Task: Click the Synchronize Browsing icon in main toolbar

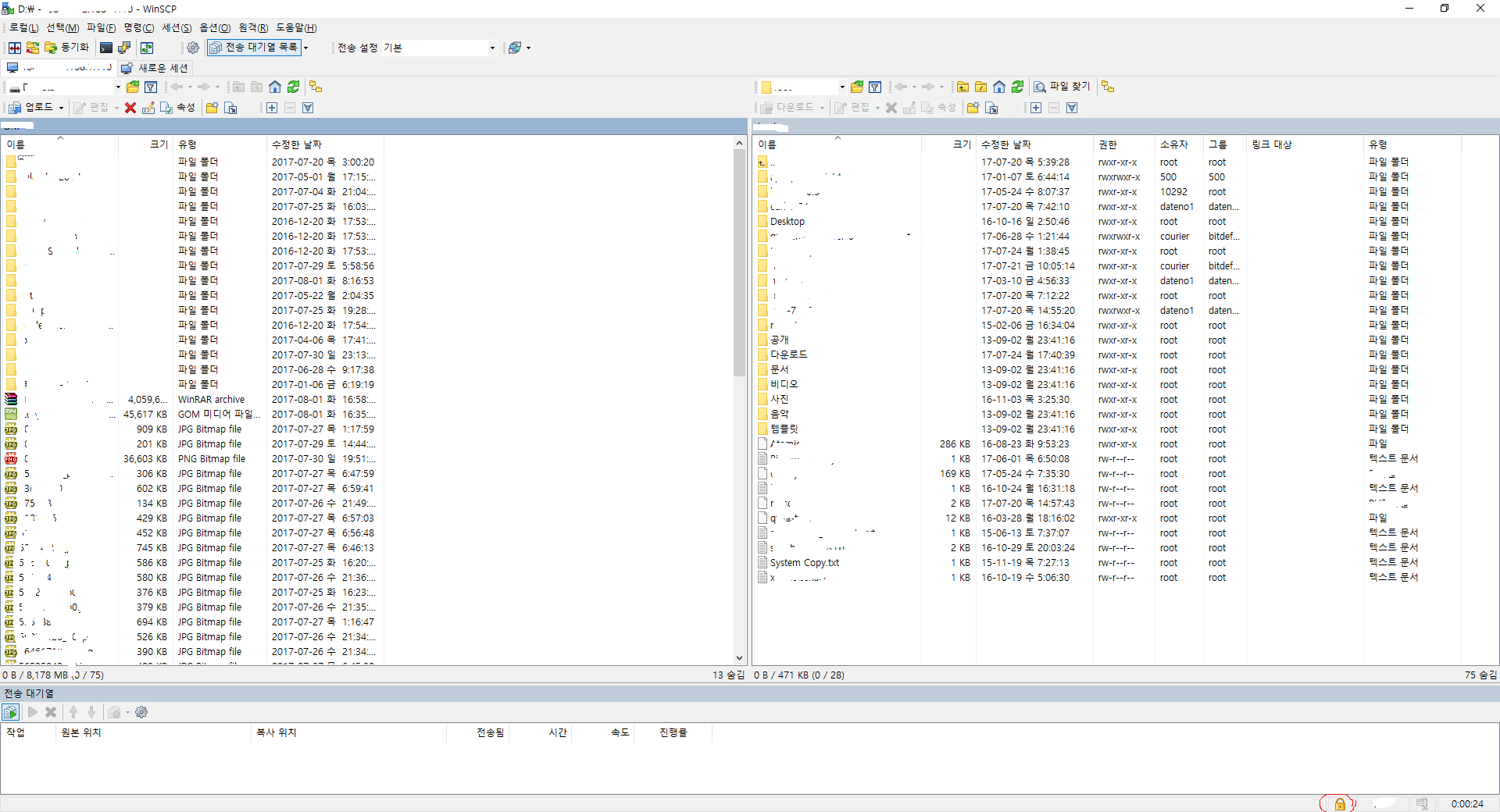Action: point(33,48)
